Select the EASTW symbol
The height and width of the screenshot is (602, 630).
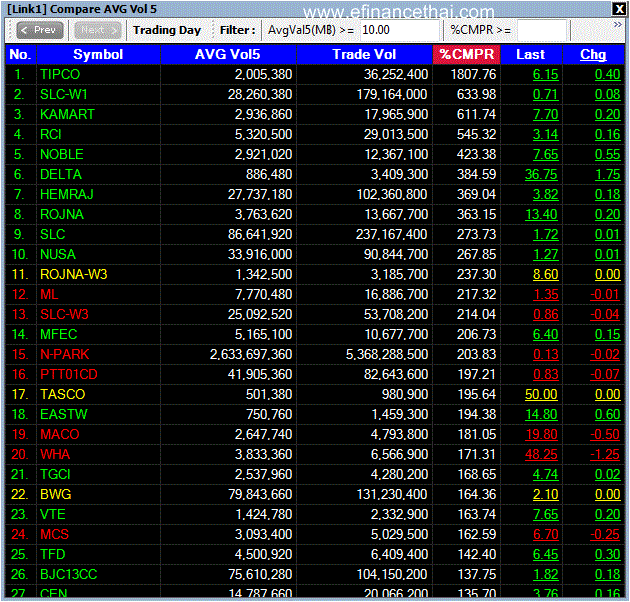pos(64,414)
